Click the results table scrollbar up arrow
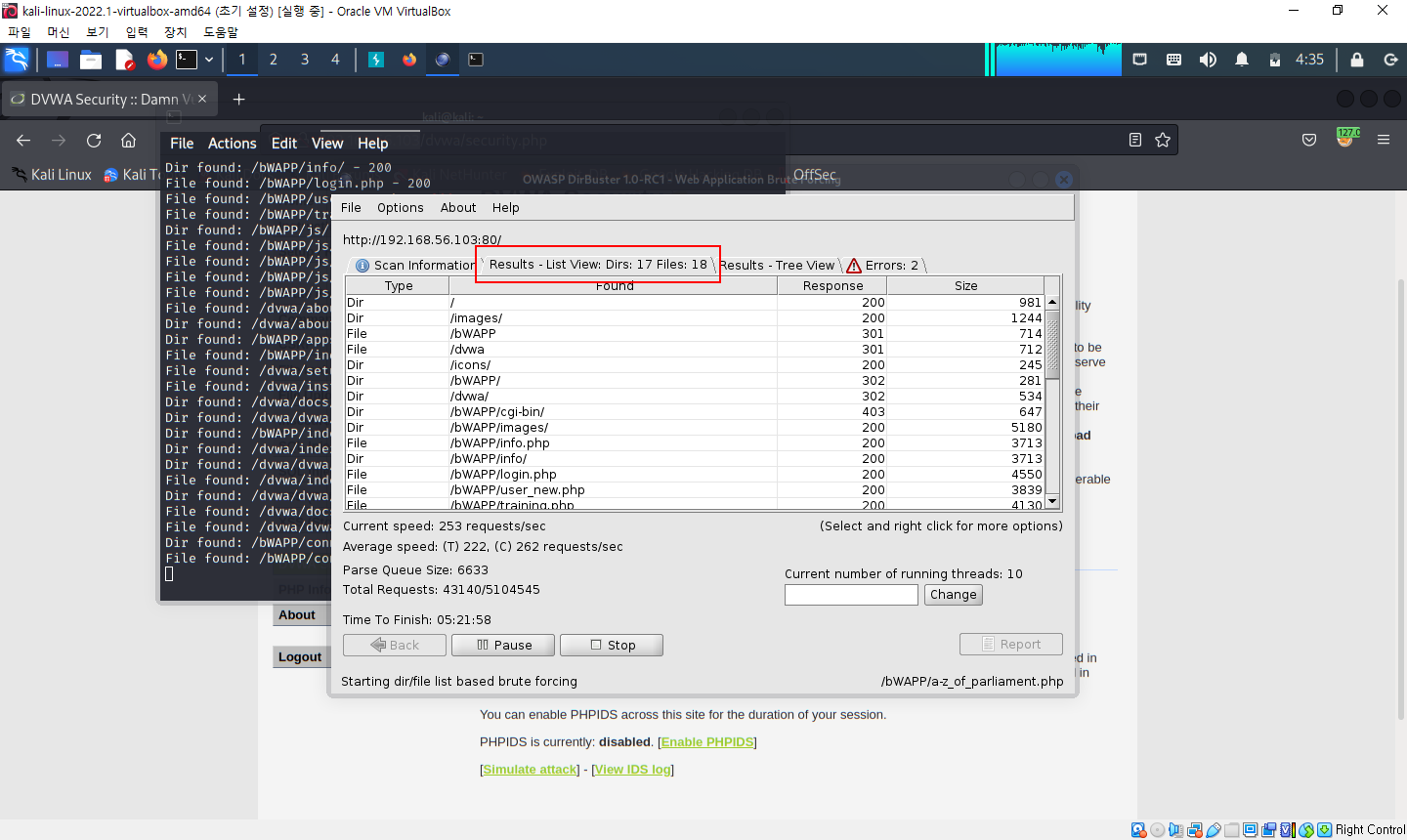1407x840 pixels. point(1052,303)
